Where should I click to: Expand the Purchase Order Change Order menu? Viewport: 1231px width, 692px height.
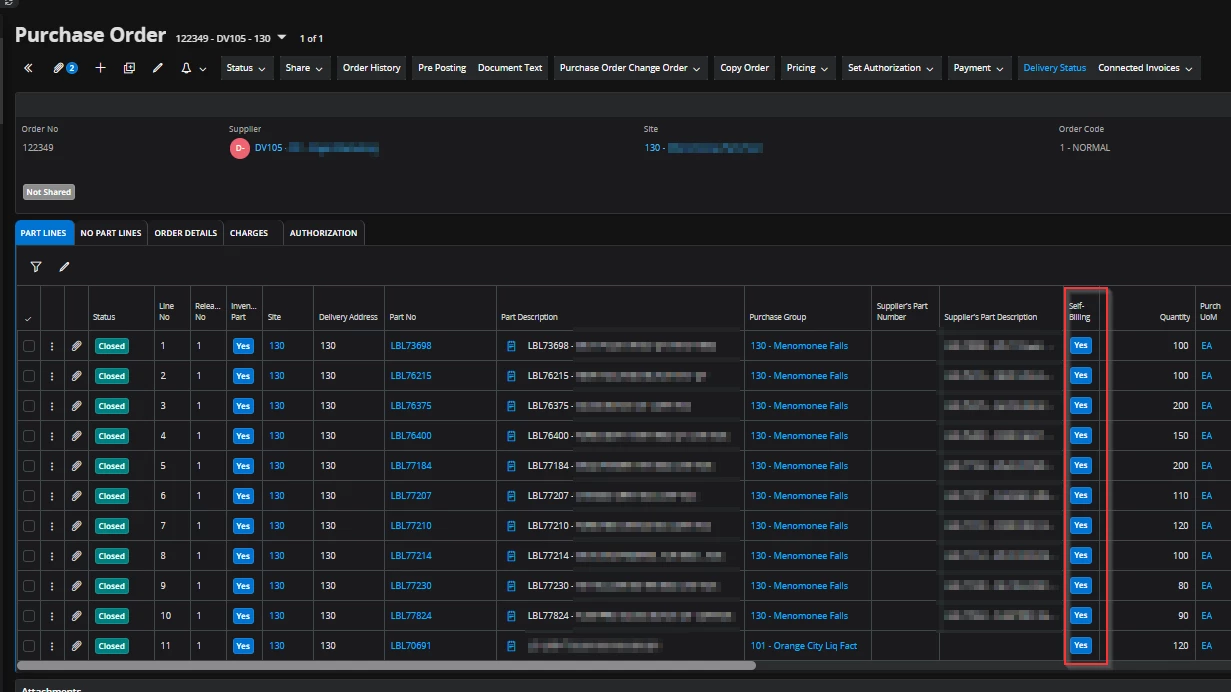630,68
